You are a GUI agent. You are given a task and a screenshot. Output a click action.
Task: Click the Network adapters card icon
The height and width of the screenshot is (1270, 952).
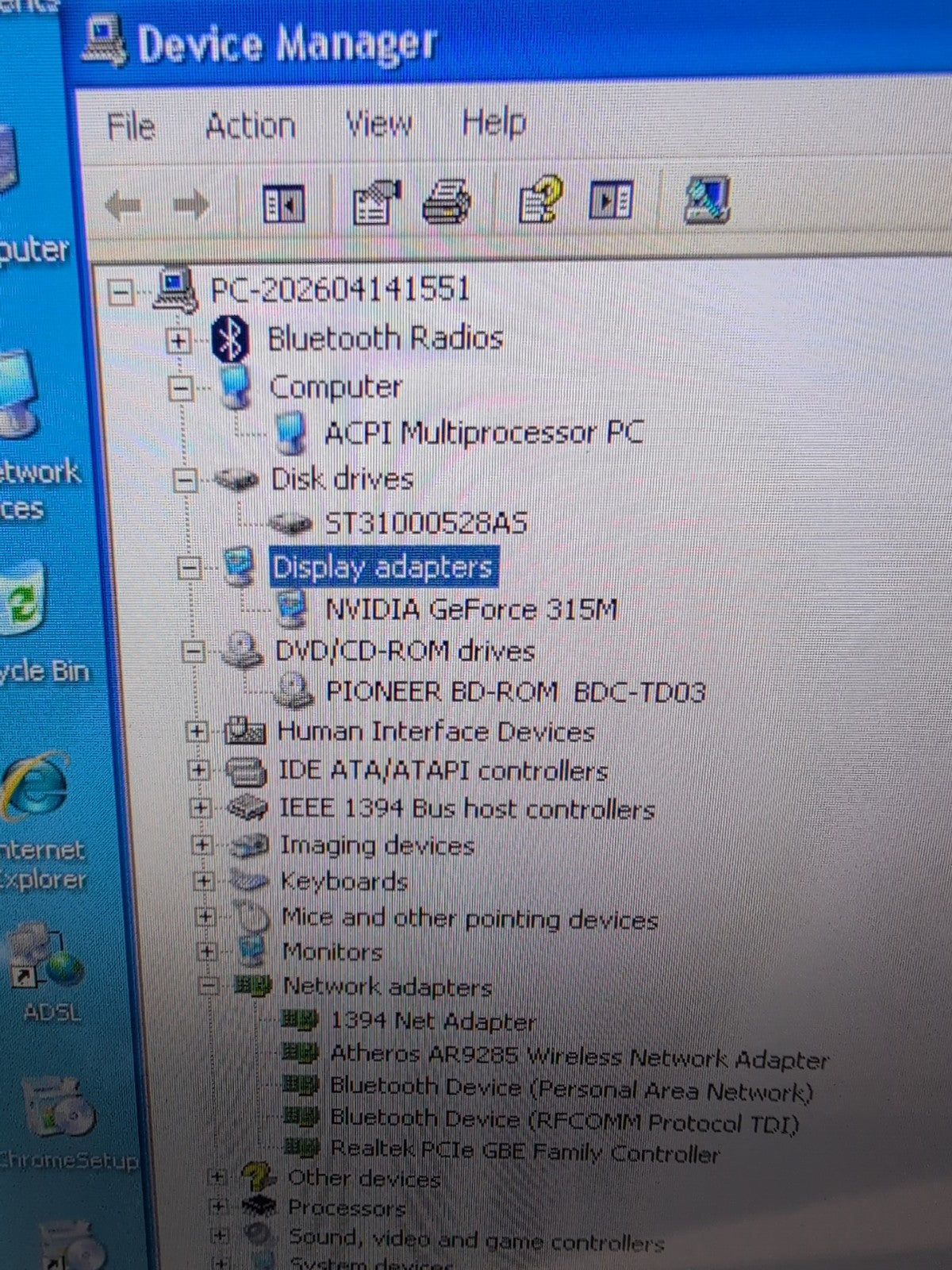tap(253, 986)
